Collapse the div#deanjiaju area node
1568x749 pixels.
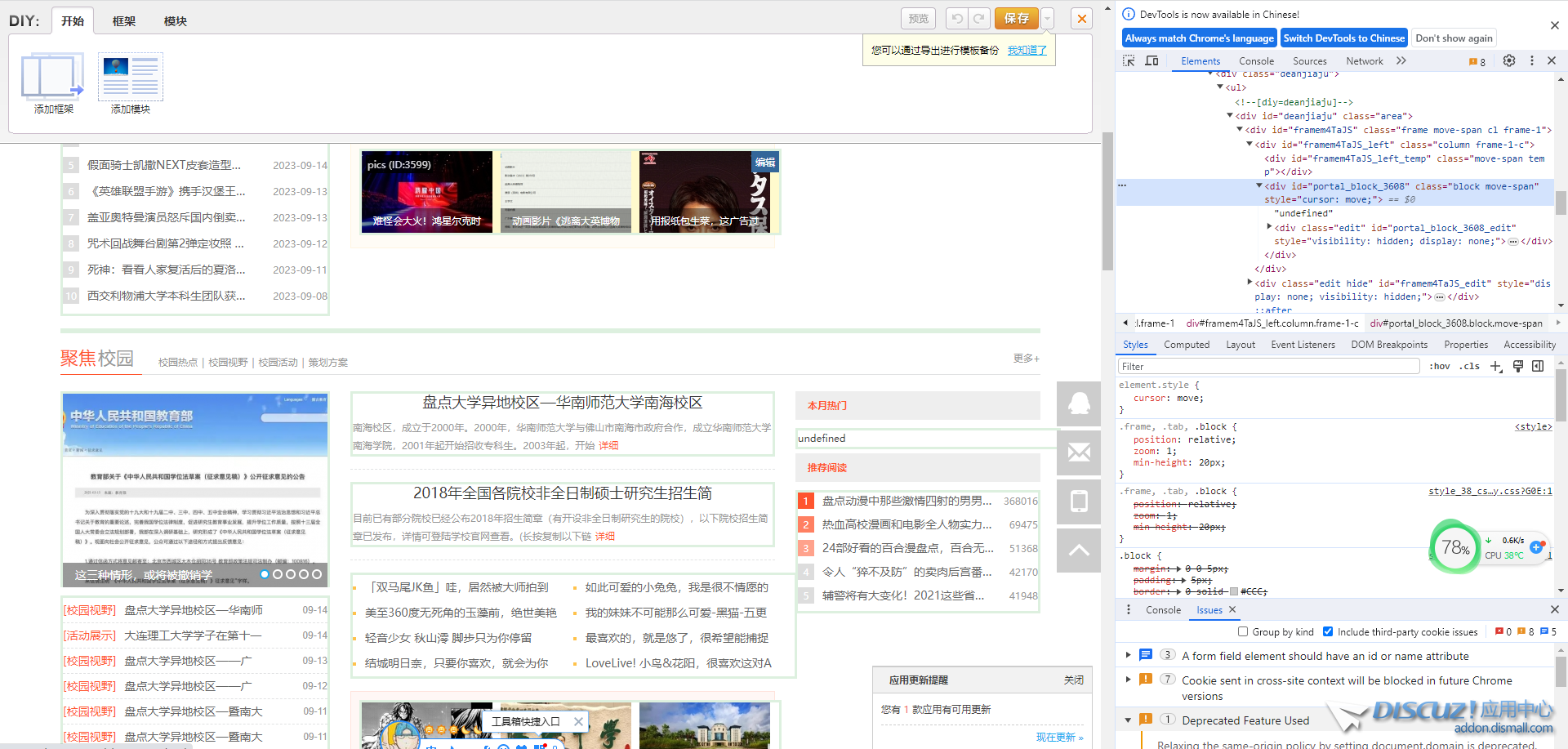1230,116
